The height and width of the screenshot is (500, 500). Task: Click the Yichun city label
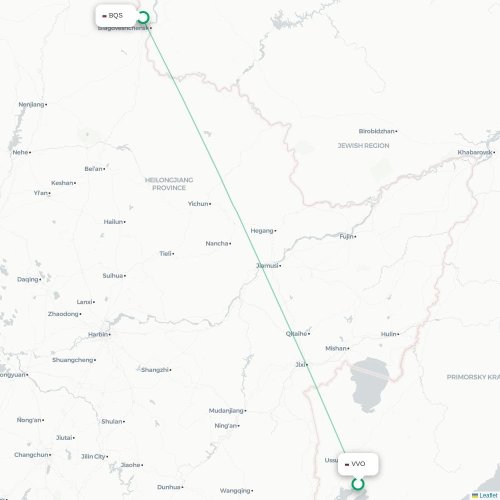[199, 204]
